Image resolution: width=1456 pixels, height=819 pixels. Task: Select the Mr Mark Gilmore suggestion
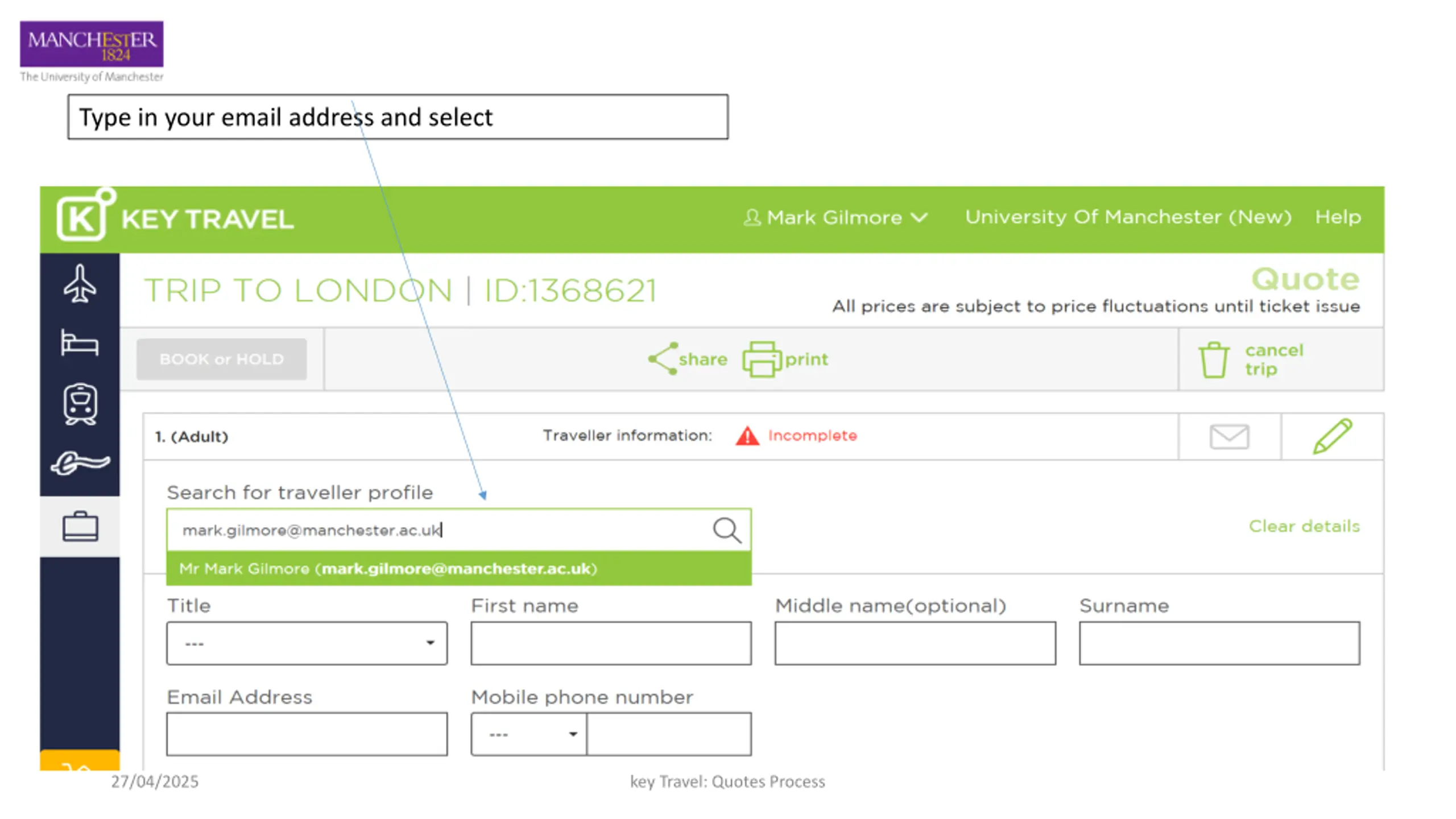point(458,568)
